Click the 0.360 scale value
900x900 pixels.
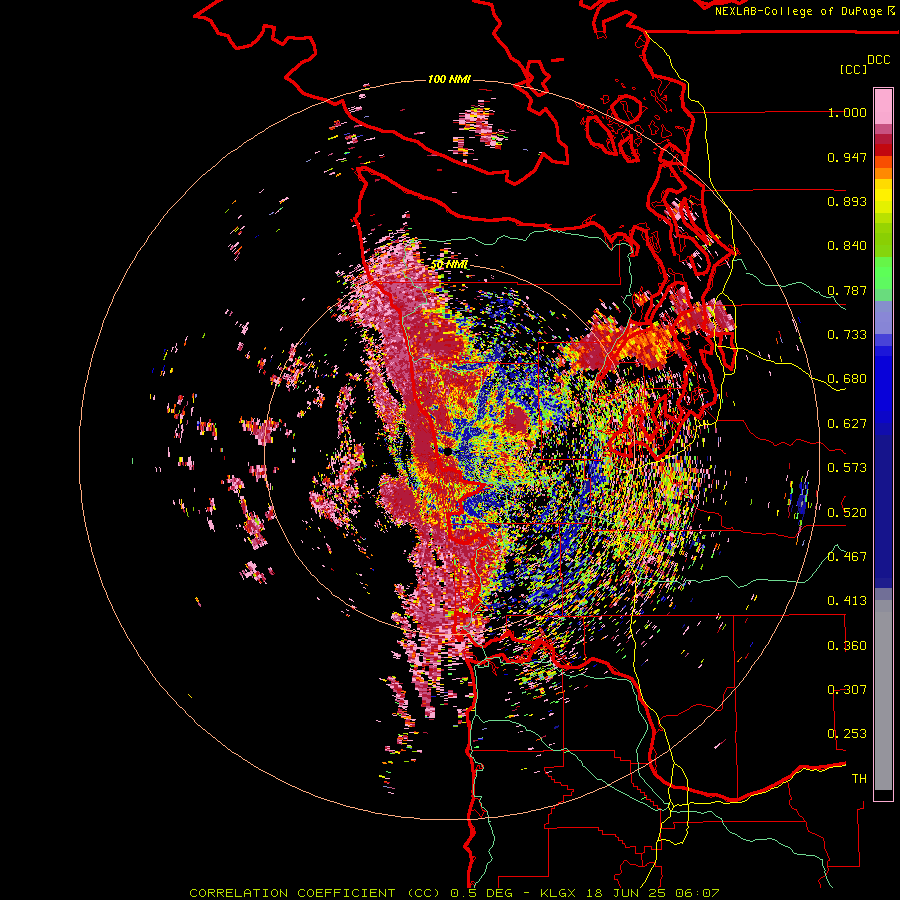point(847,646)
